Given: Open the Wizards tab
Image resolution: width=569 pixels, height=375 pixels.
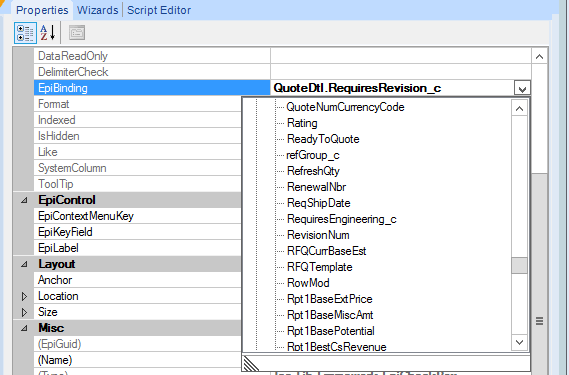Looking at the screenshot, I should (98, 10).
